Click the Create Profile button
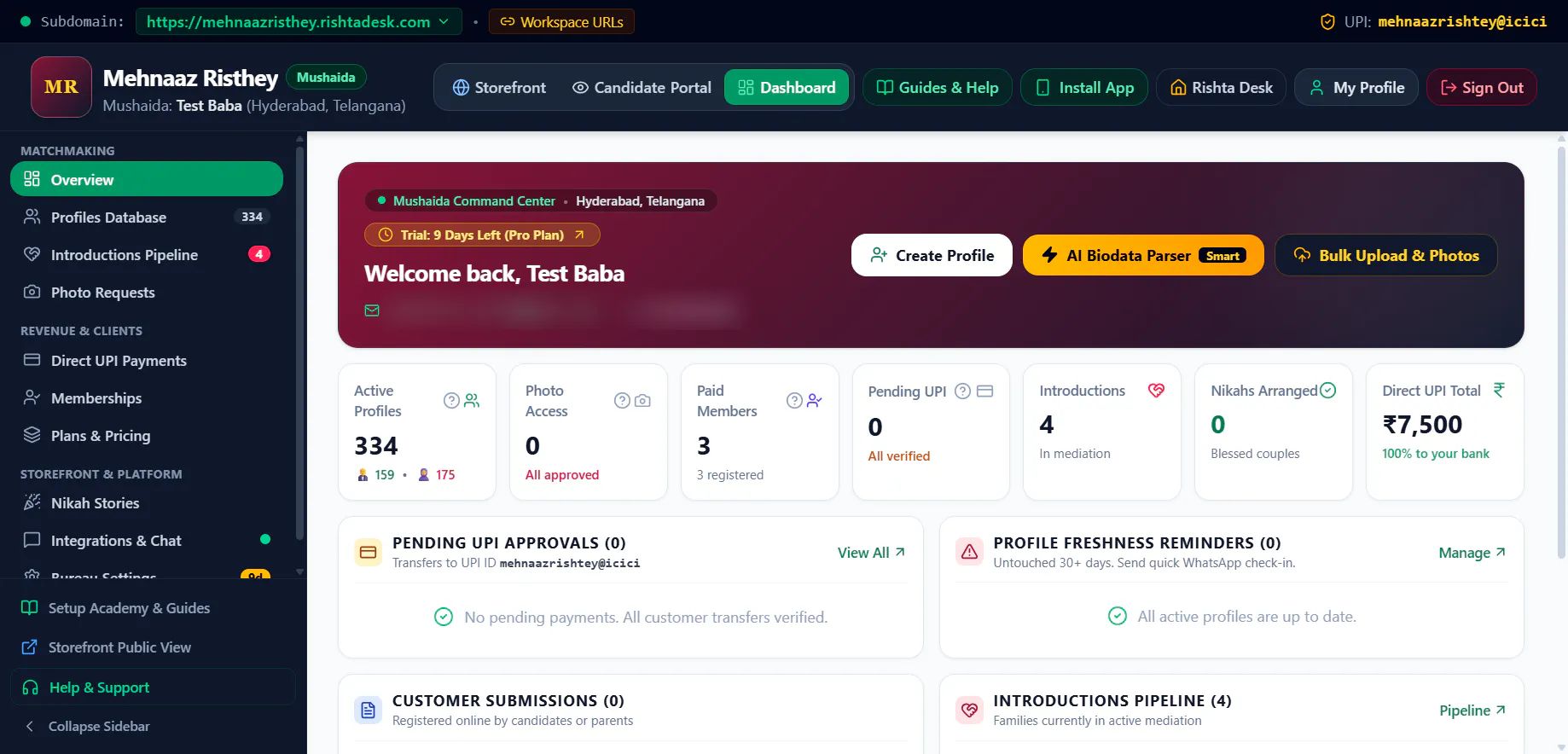The width and height of the screenshot is (1568, 754). pyautogui.click(x=932, y=255)
